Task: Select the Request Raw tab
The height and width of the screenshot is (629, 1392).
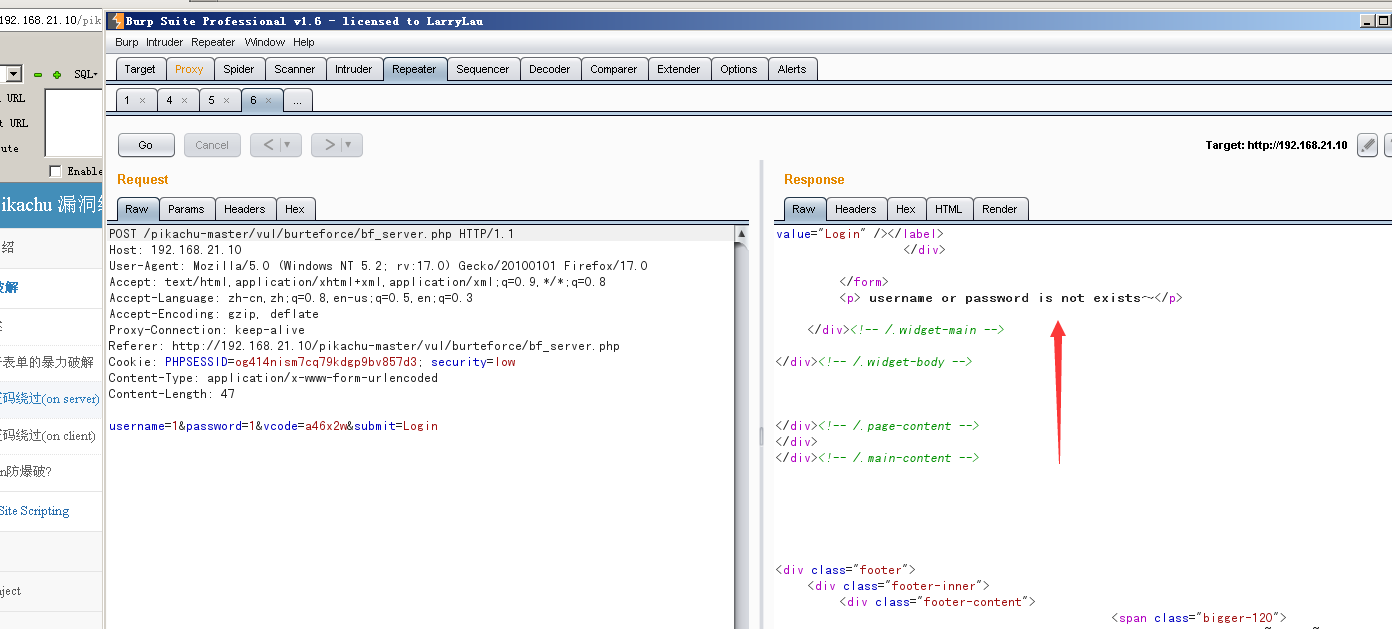Action: click(137, 209)
